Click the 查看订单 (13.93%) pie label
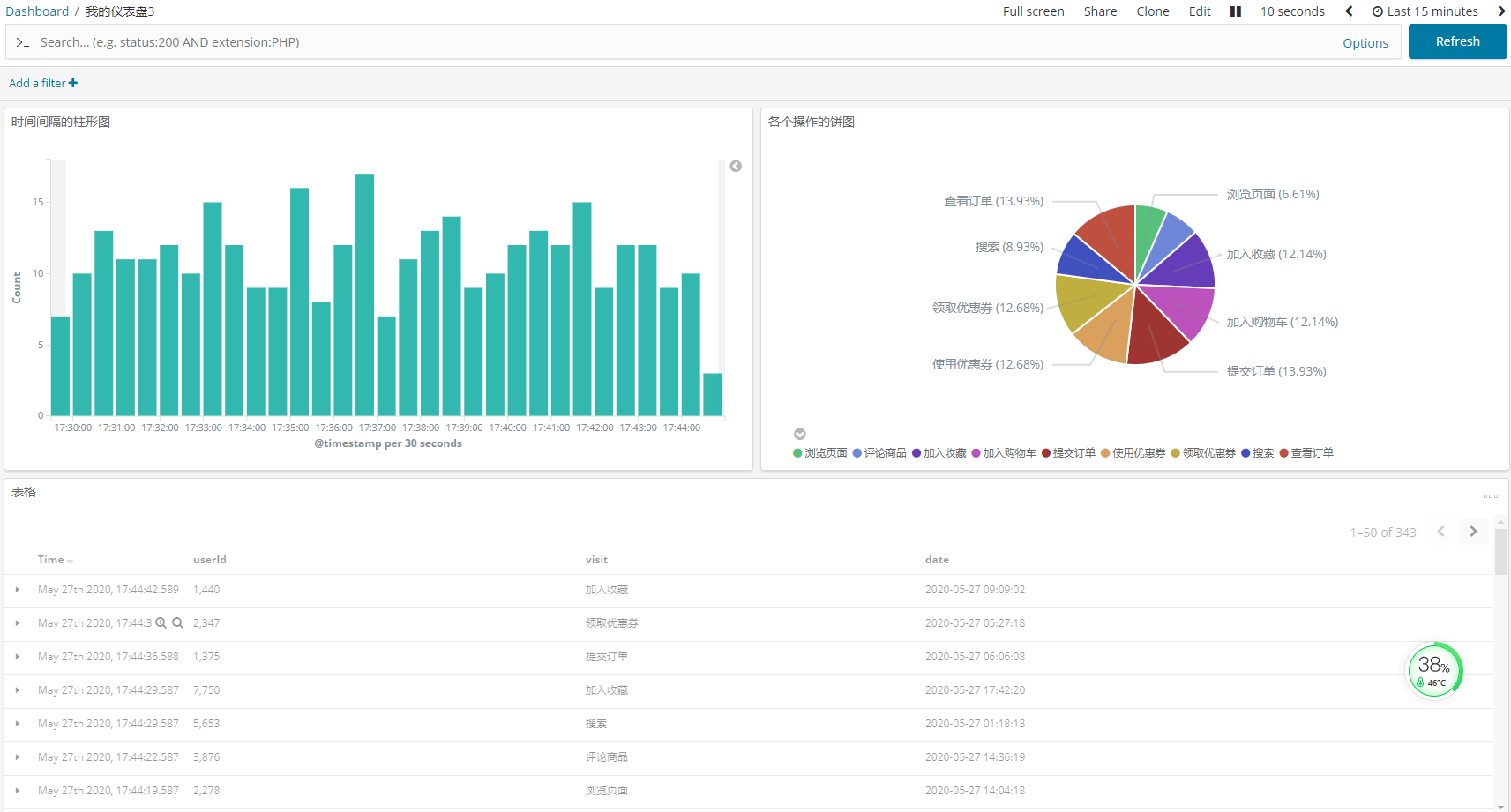The width and height of the screenshot is (1511, 812). [993, 201]
